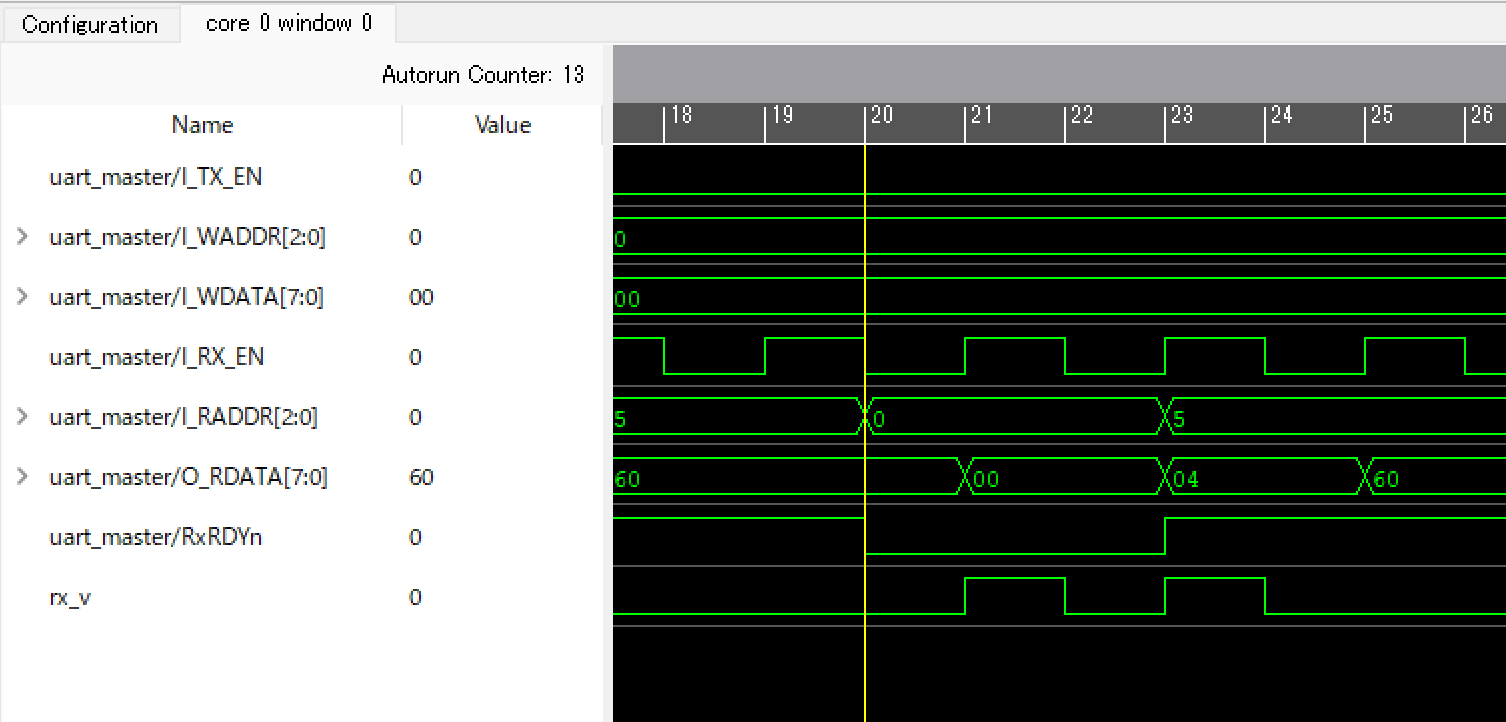Select the uart_master/I_TX_EN signal

[155, 177]
